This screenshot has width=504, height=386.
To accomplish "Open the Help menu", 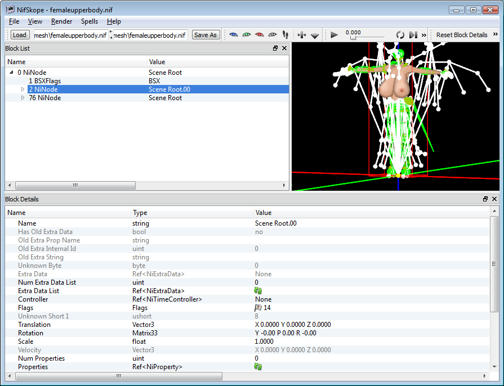I will coord(114,22).
